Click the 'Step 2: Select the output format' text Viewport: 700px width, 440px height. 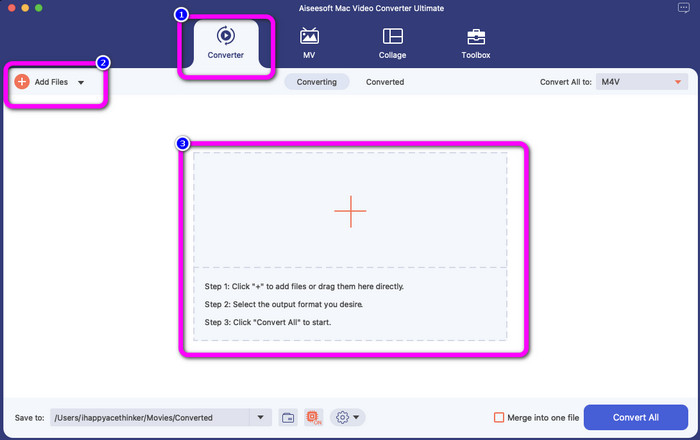(x=283, y=304)
